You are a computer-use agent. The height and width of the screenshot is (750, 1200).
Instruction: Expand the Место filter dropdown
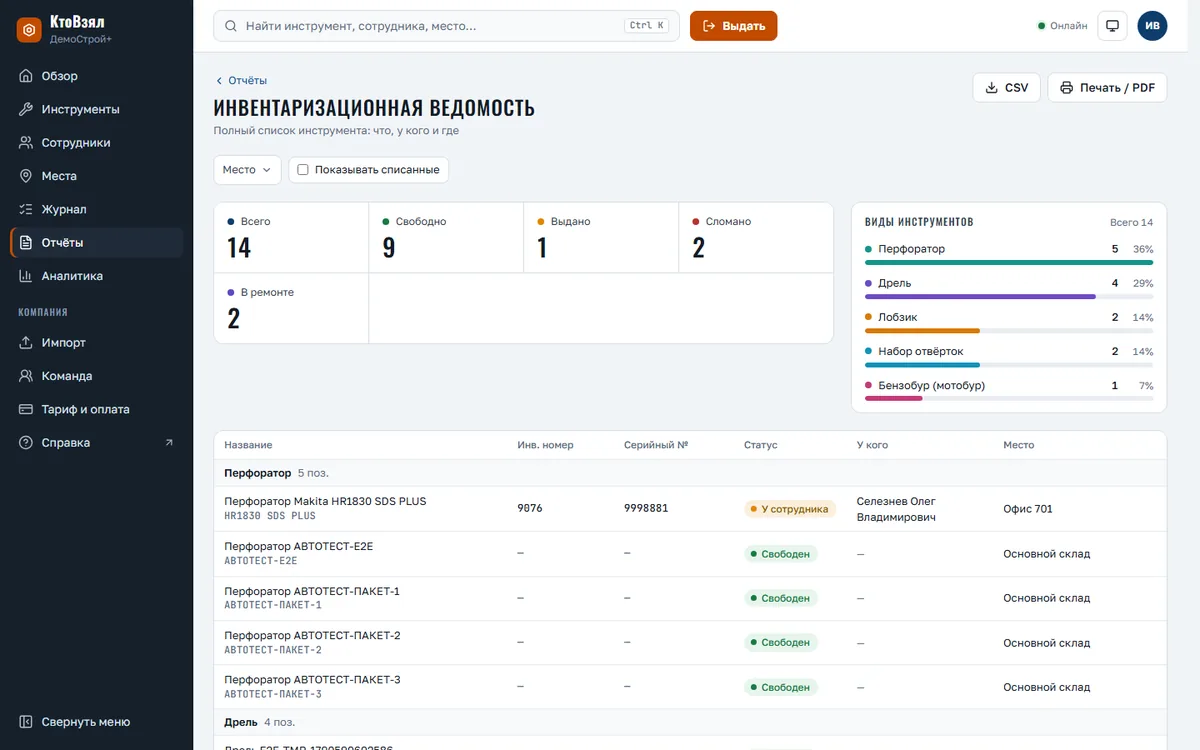(247, 170)
